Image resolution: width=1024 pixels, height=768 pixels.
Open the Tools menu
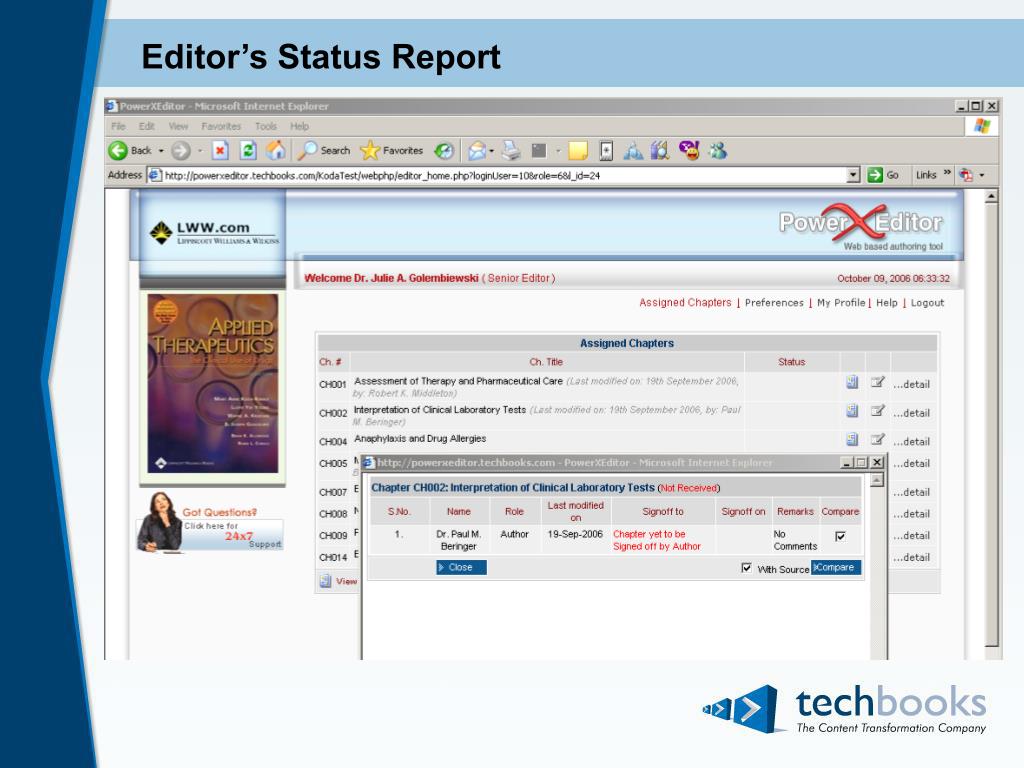coord(266,126)
